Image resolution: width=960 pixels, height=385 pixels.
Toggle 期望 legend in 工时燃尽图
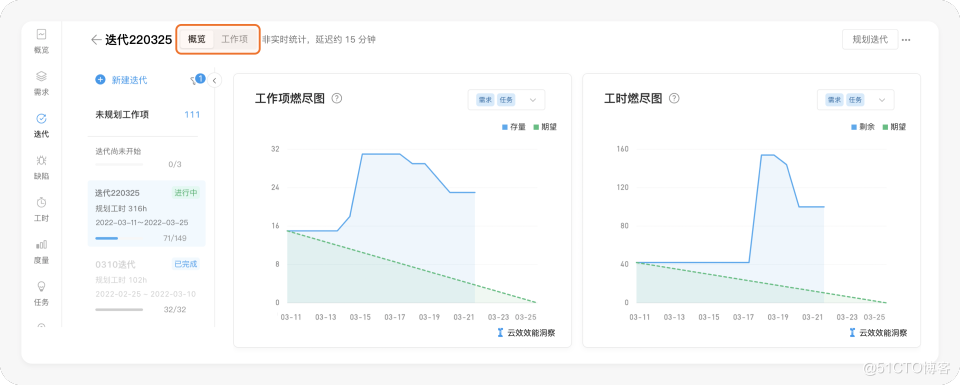[894, 127]
